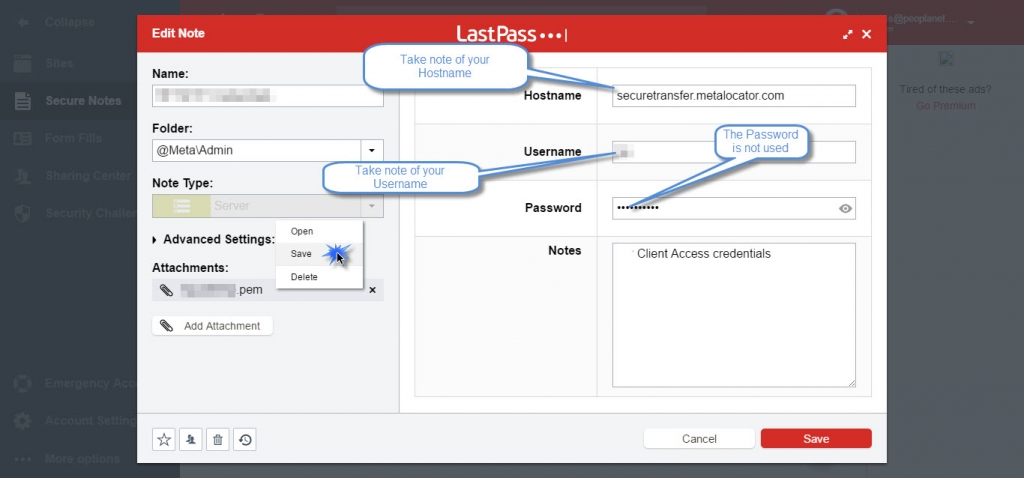Click the paperclip icon in Add Attachment
Image resolution: width=1024 pixels, height=478 pixels.
pyautogui.click(x=167, y=326)
